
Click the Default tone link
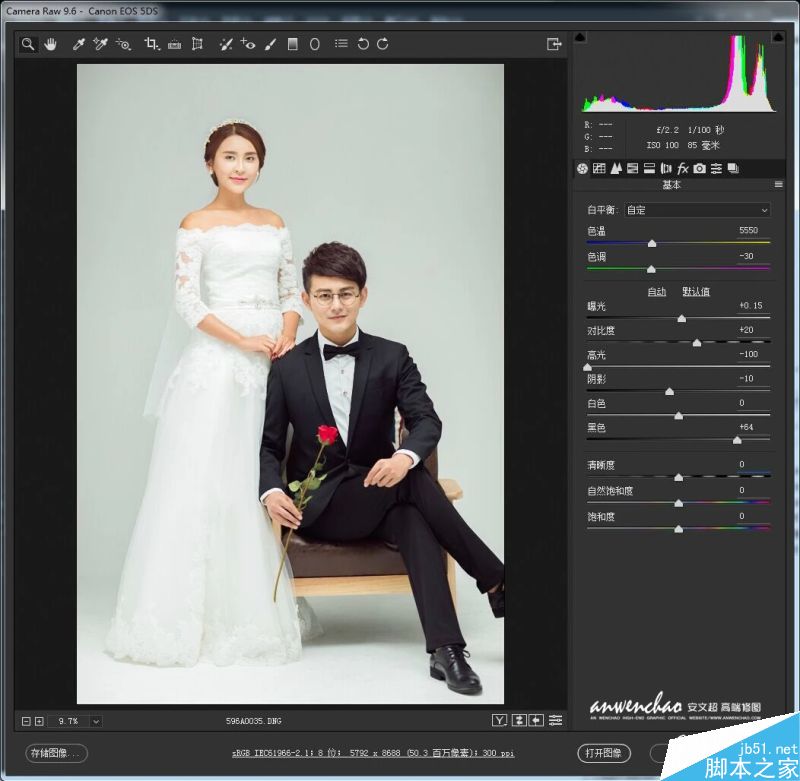[696, 292]
